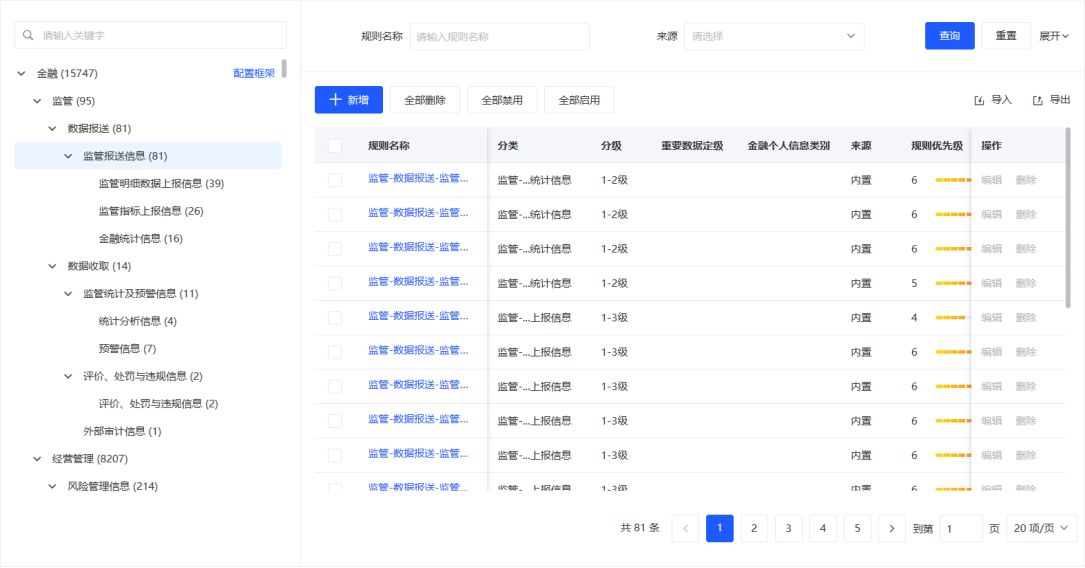Click the import icon next to 导入

coord(979,100)
